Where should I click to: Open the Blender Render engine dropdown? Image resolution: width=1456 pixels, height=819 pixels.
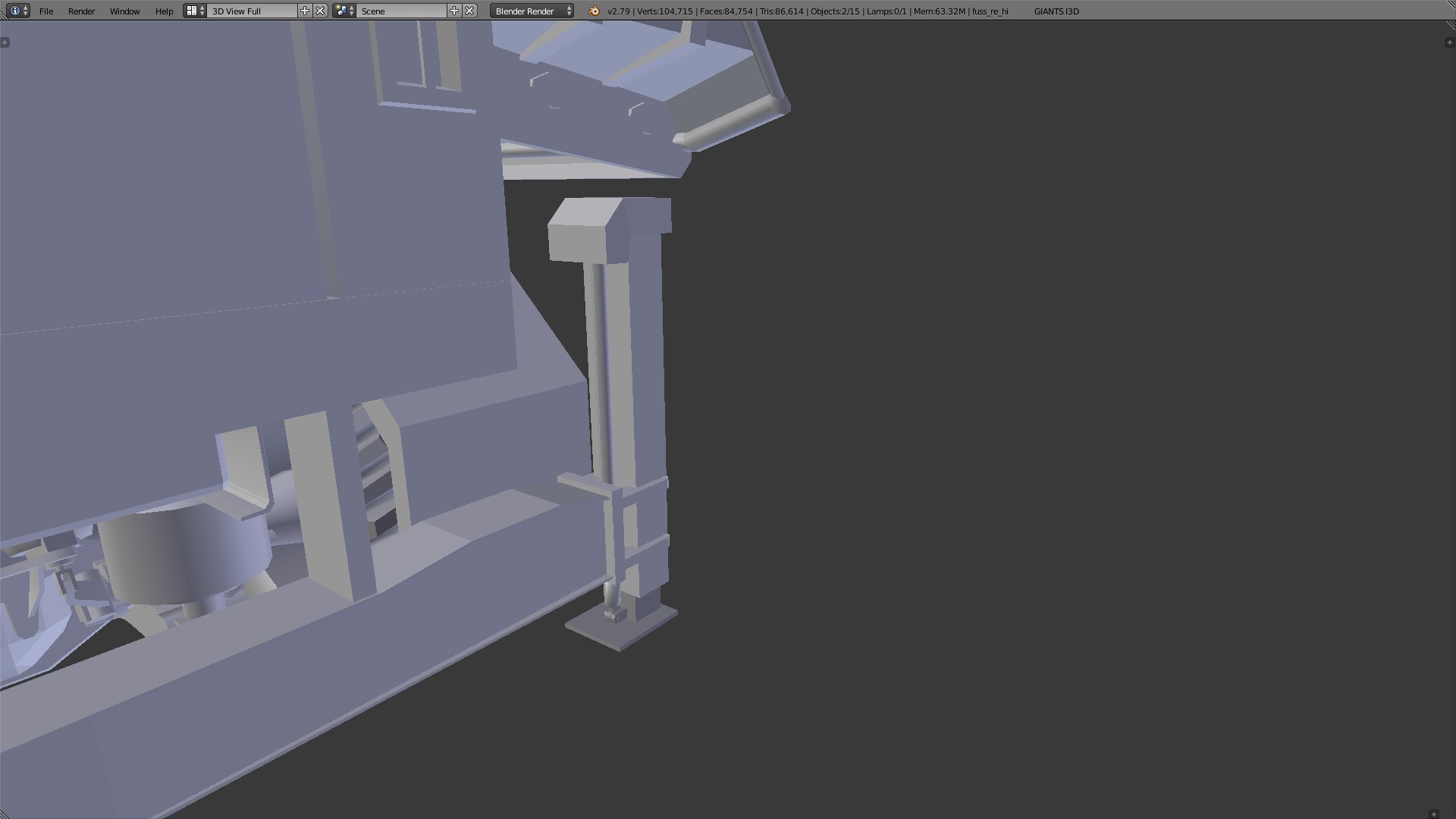click(532, 11)
